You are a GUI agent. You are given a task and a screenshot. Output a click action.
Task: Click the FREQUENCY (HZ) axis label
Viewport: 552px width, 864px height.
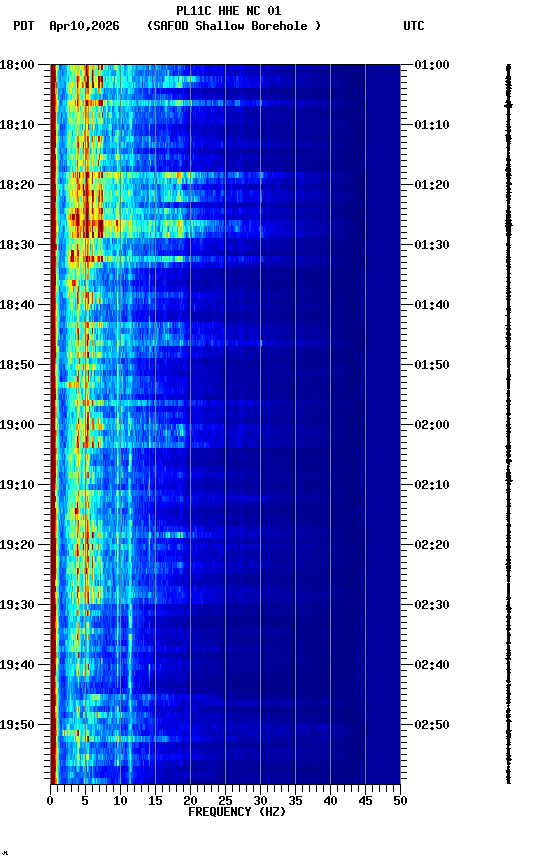click(x=237, y=812)
